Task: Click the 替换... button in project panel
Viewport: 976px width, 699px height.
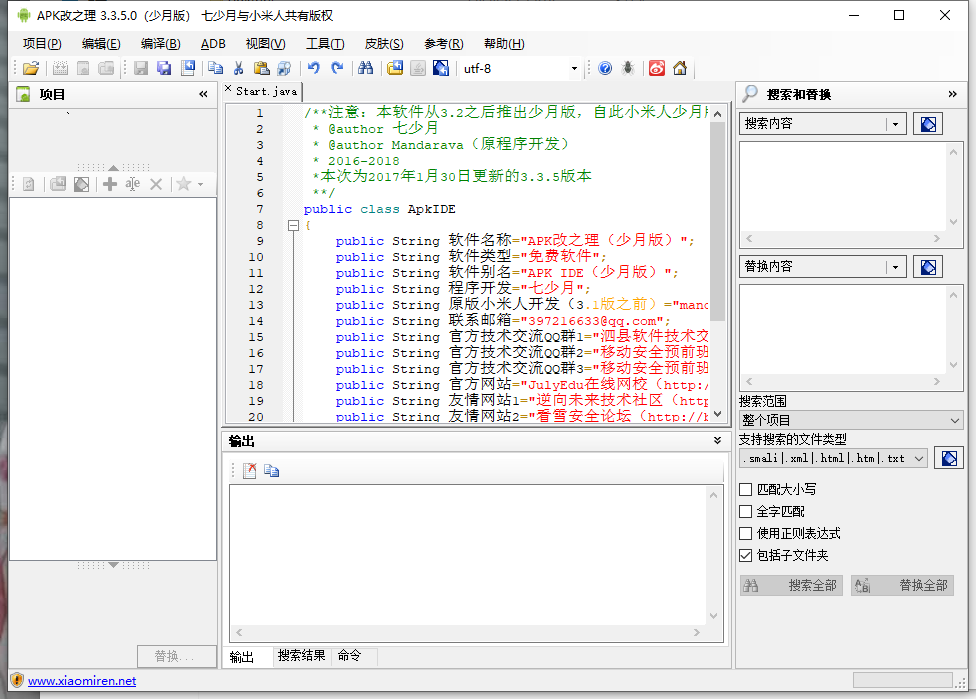Action: click(x=176, y=656)
